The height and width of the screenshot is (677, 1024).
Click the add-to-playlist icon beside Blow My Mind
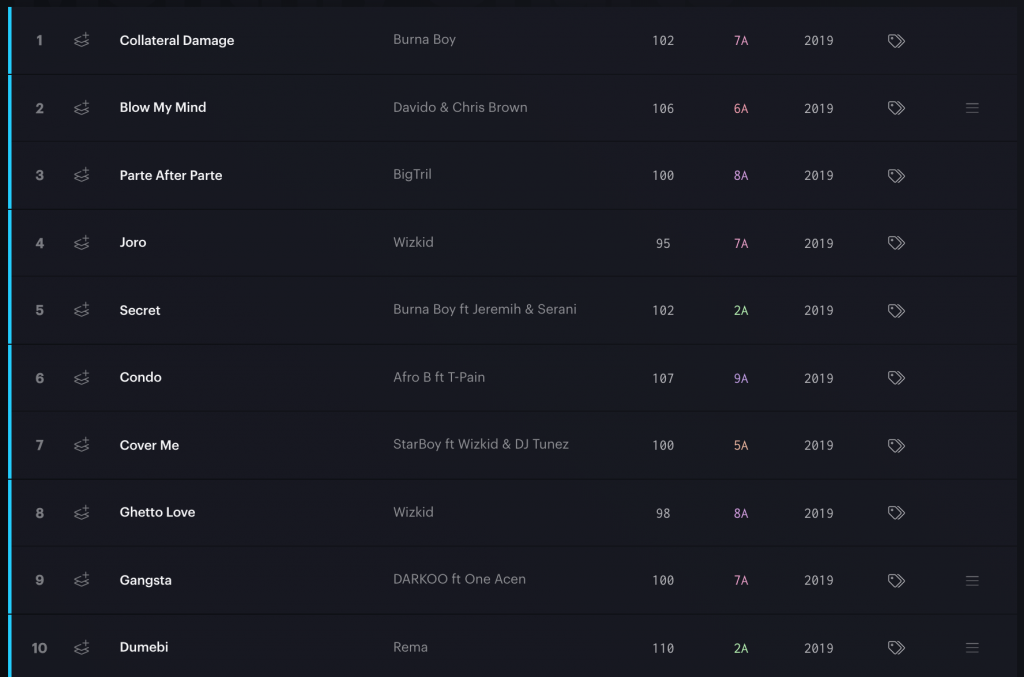82,108
